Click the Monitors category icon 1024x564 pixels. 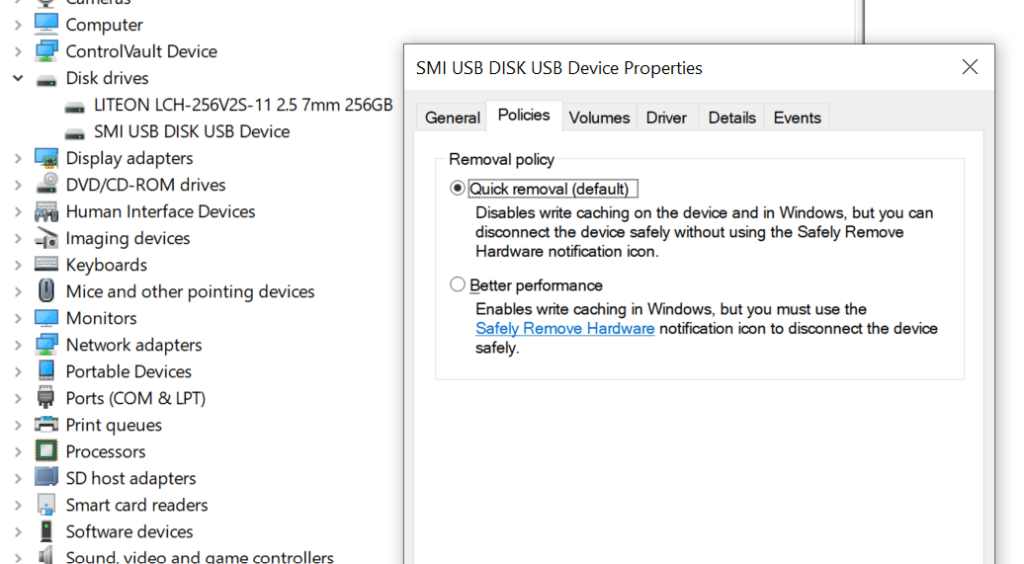pyautogui.click(x=46, y=318)
